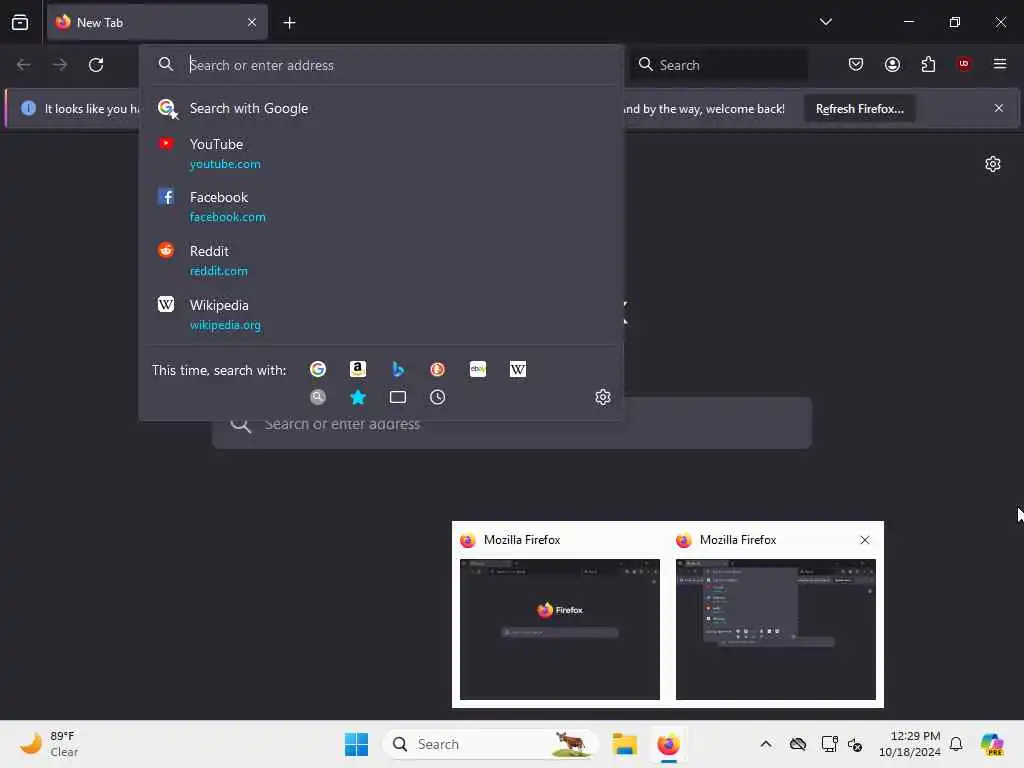Viewport: 1024px width, 768px height.
Task: Click the Firefox taskbar icon
Action: (x=668, y=744)
